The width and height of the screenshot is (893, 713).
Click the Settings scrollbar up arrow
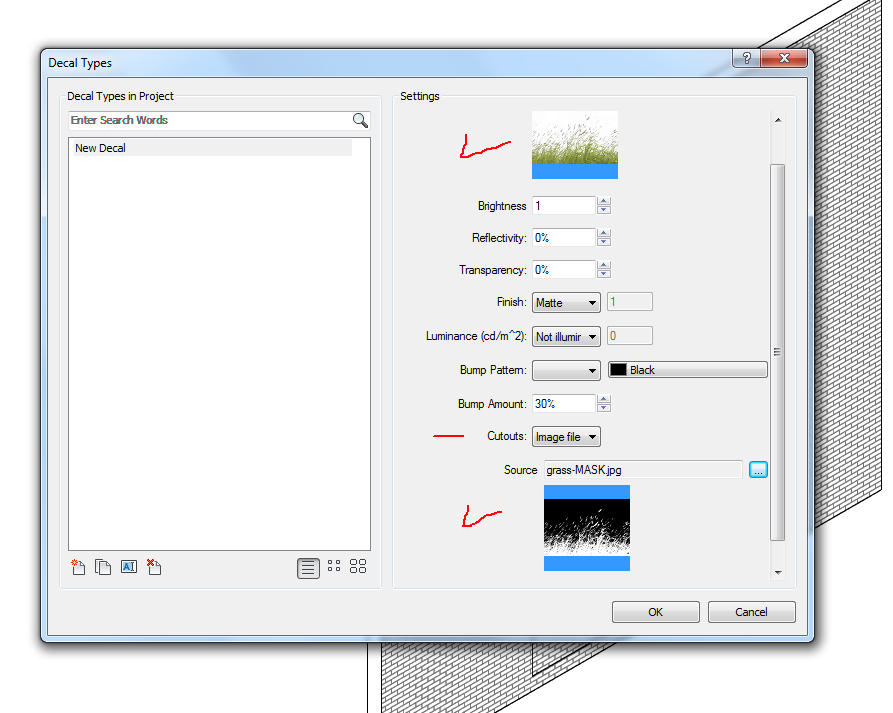click(x=777, y=120)
